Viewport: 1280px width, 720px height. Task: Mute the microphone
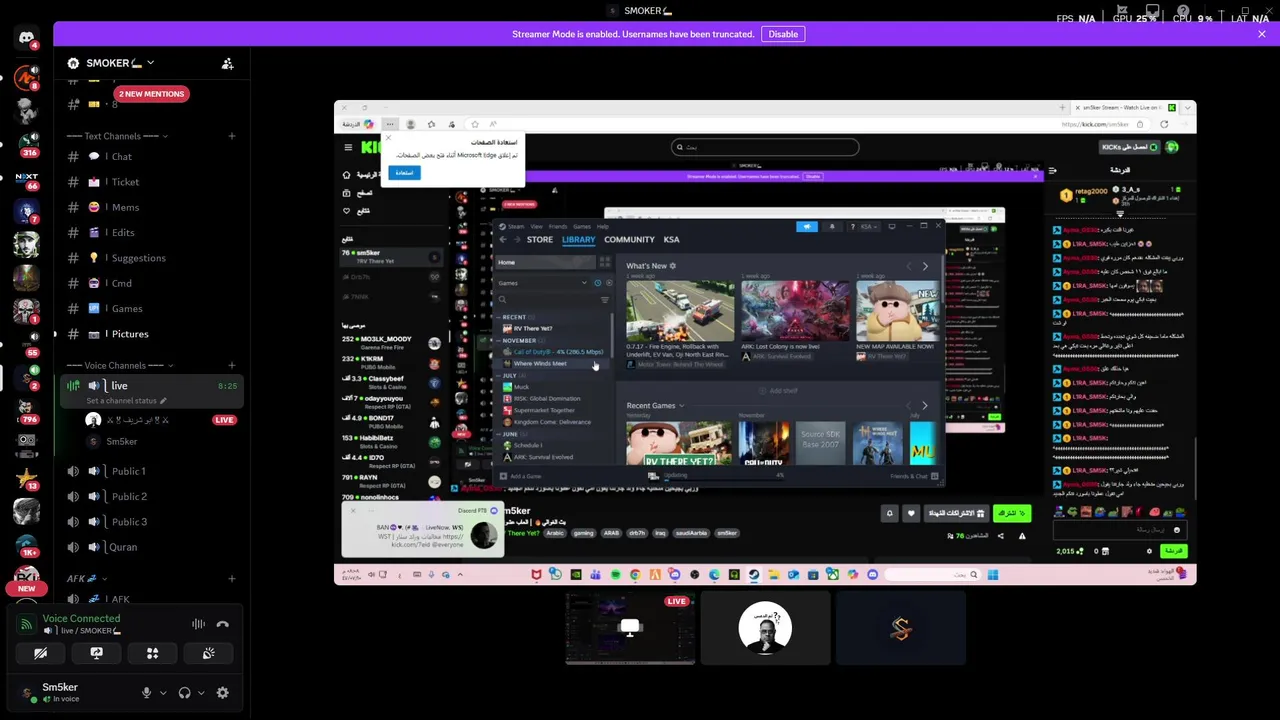146,692
